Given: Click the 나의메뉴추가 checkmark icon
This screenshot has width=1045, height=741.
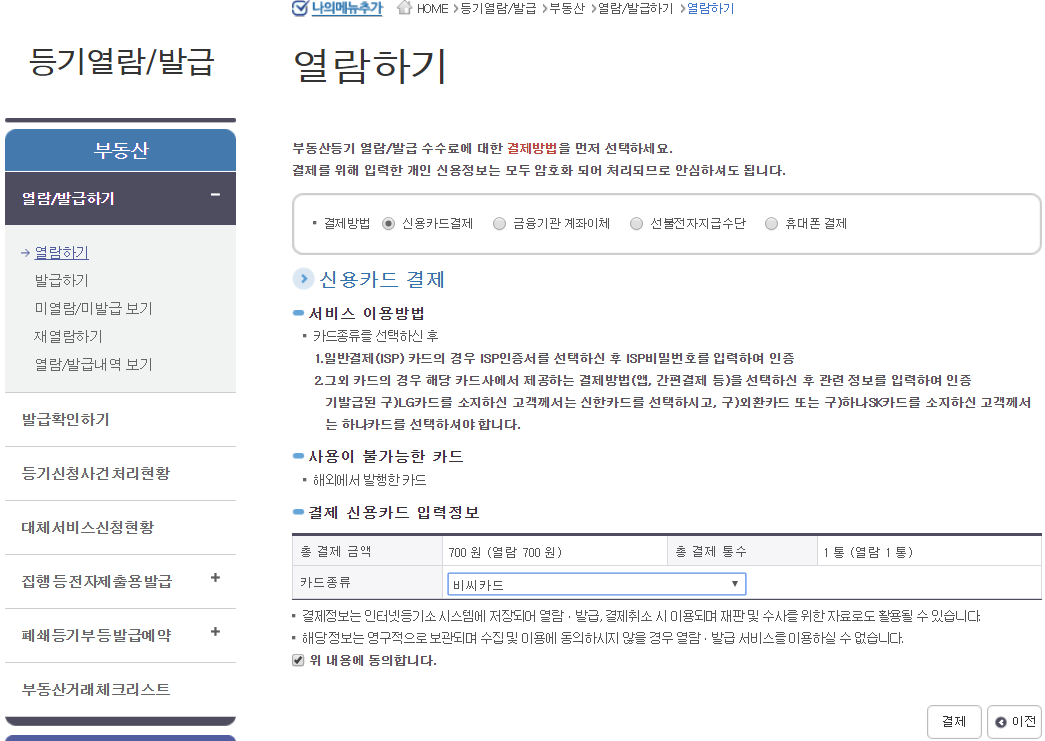Looking at the screenshot, I should [300, 8].
